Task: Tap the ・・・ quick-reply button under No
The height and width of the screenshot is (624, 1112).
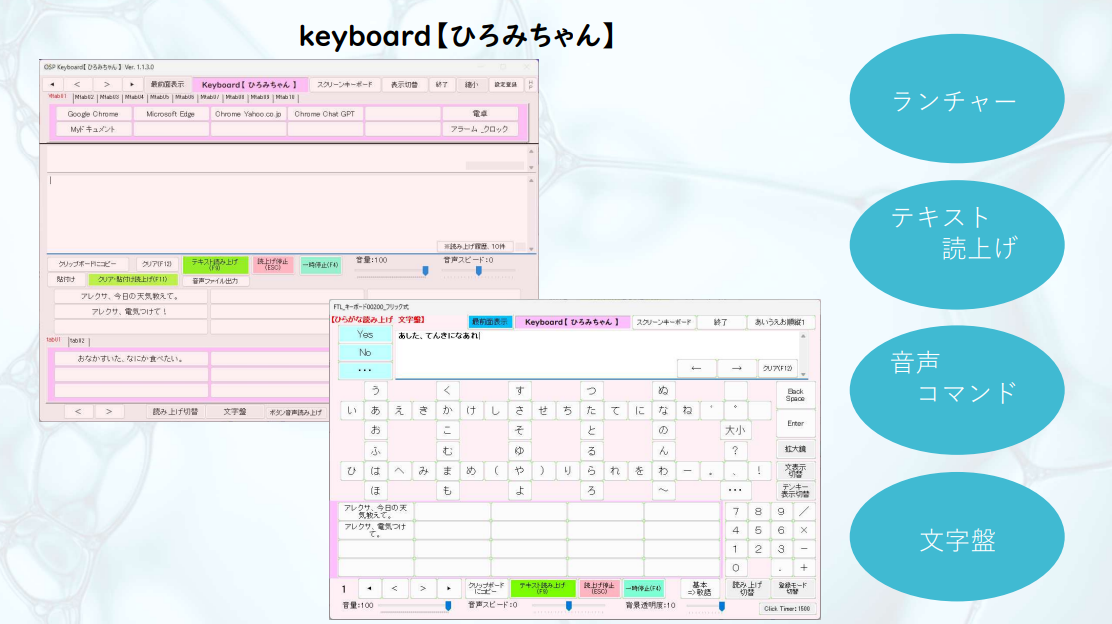Action: (365, 370)
